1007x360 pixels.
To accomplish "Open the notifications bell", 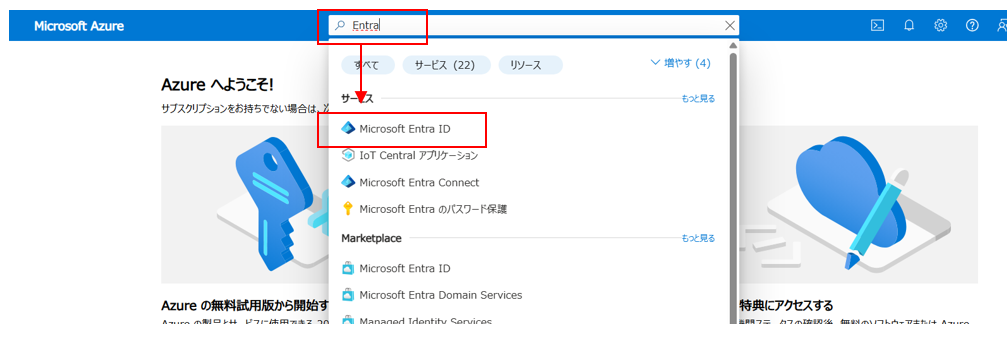I will point(909,25).
